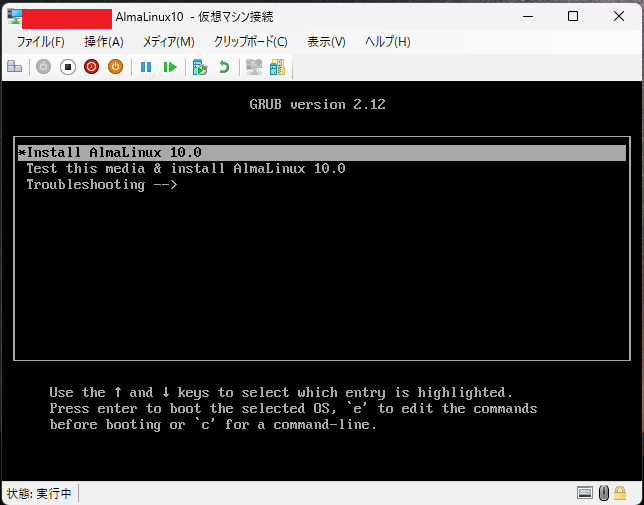Click the green Reset VM icon
Viewport: 644px width, 505px height.
click(x=170, y=67)
